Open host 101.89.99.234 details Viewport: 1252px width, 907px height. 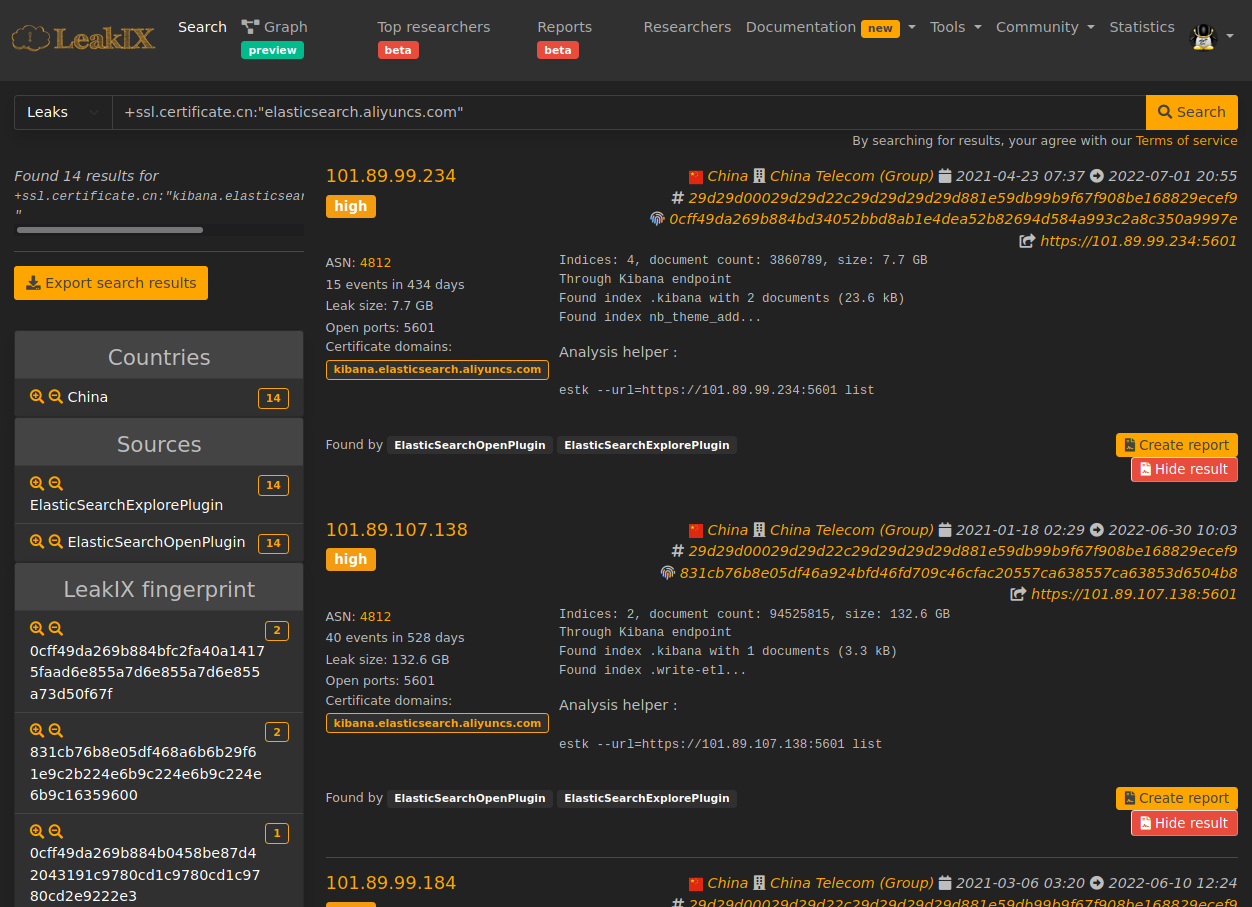(x=391, y=176)
